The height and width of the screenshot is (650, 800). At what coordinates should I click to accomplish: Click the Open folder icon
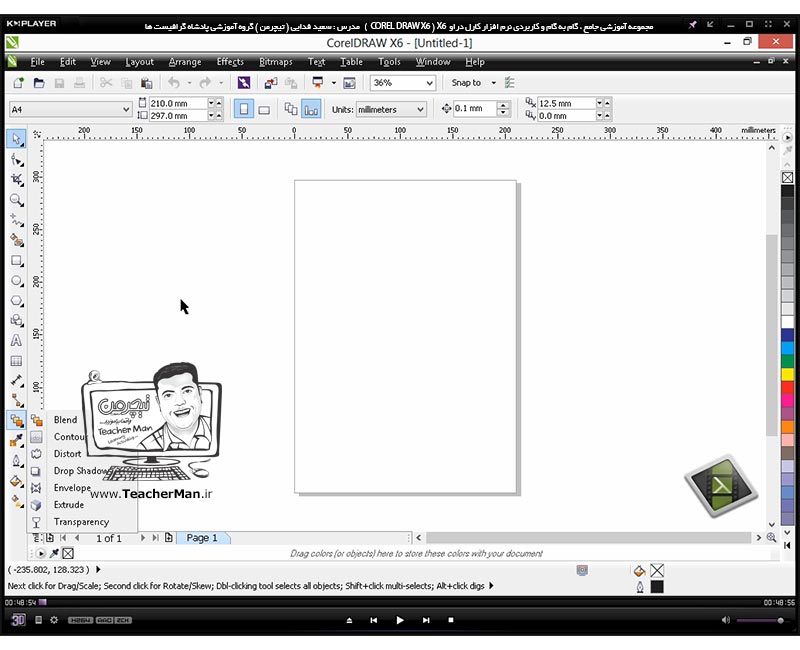(39, 83)
